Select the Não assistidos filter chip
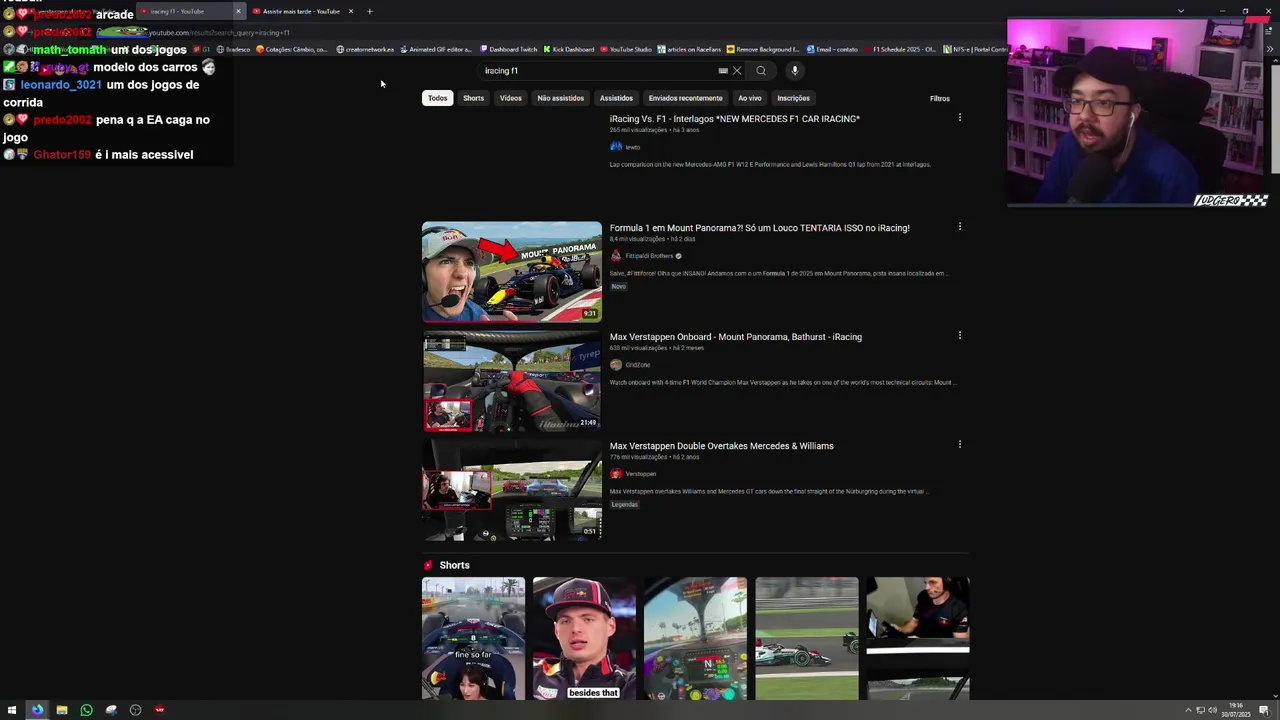 561,98
